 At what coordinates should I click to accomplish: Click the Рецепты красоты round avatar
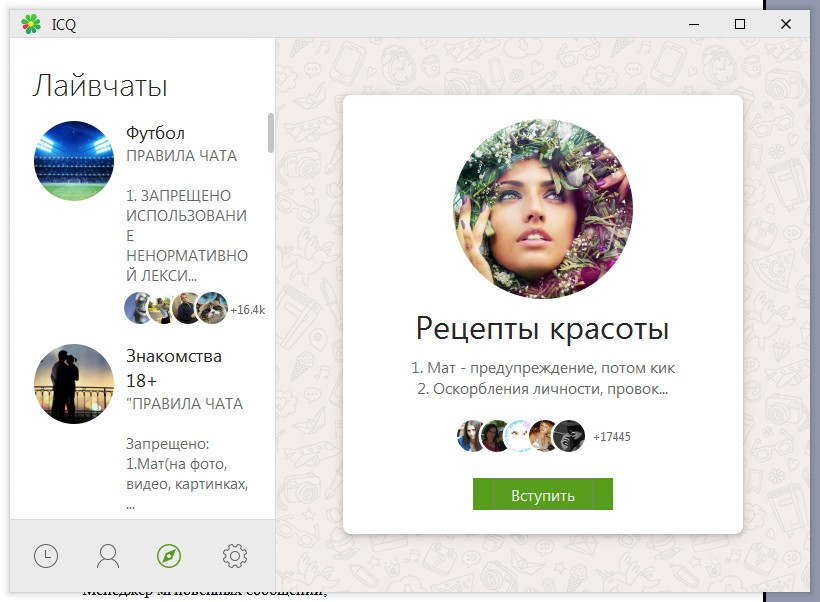click(x=543, y=209)
